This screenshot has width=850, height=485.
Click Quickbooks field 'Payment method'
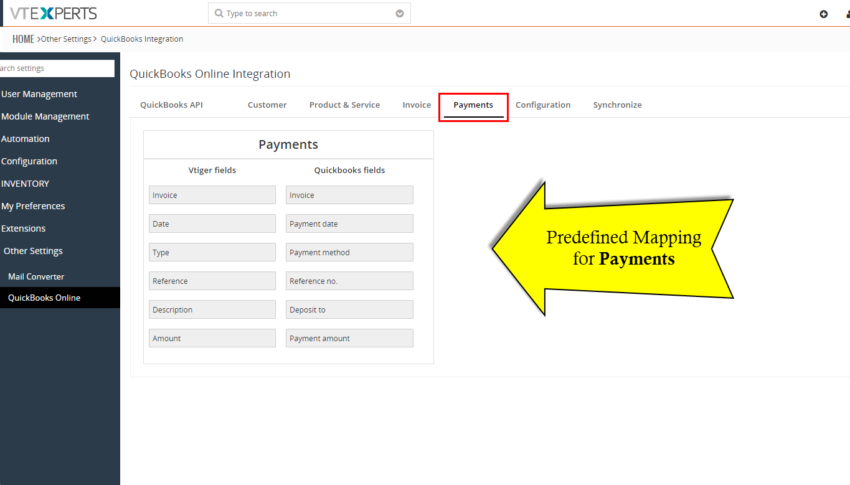click(350, 253)
